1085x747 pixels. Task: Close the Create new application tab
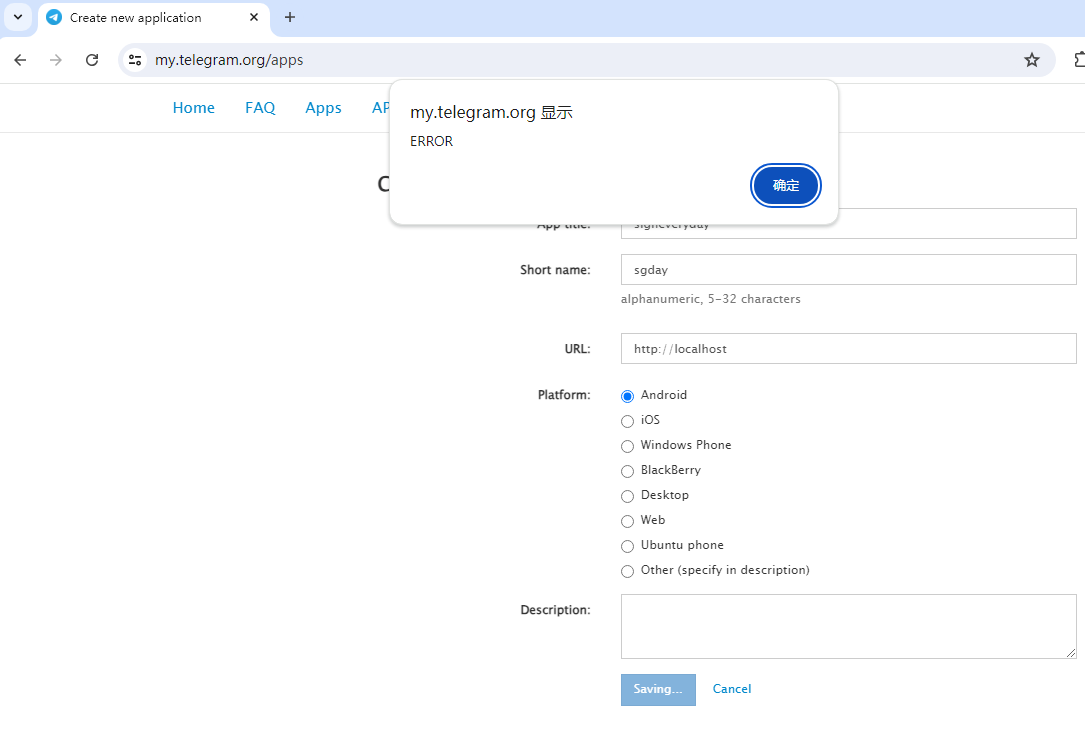(254, 17)
